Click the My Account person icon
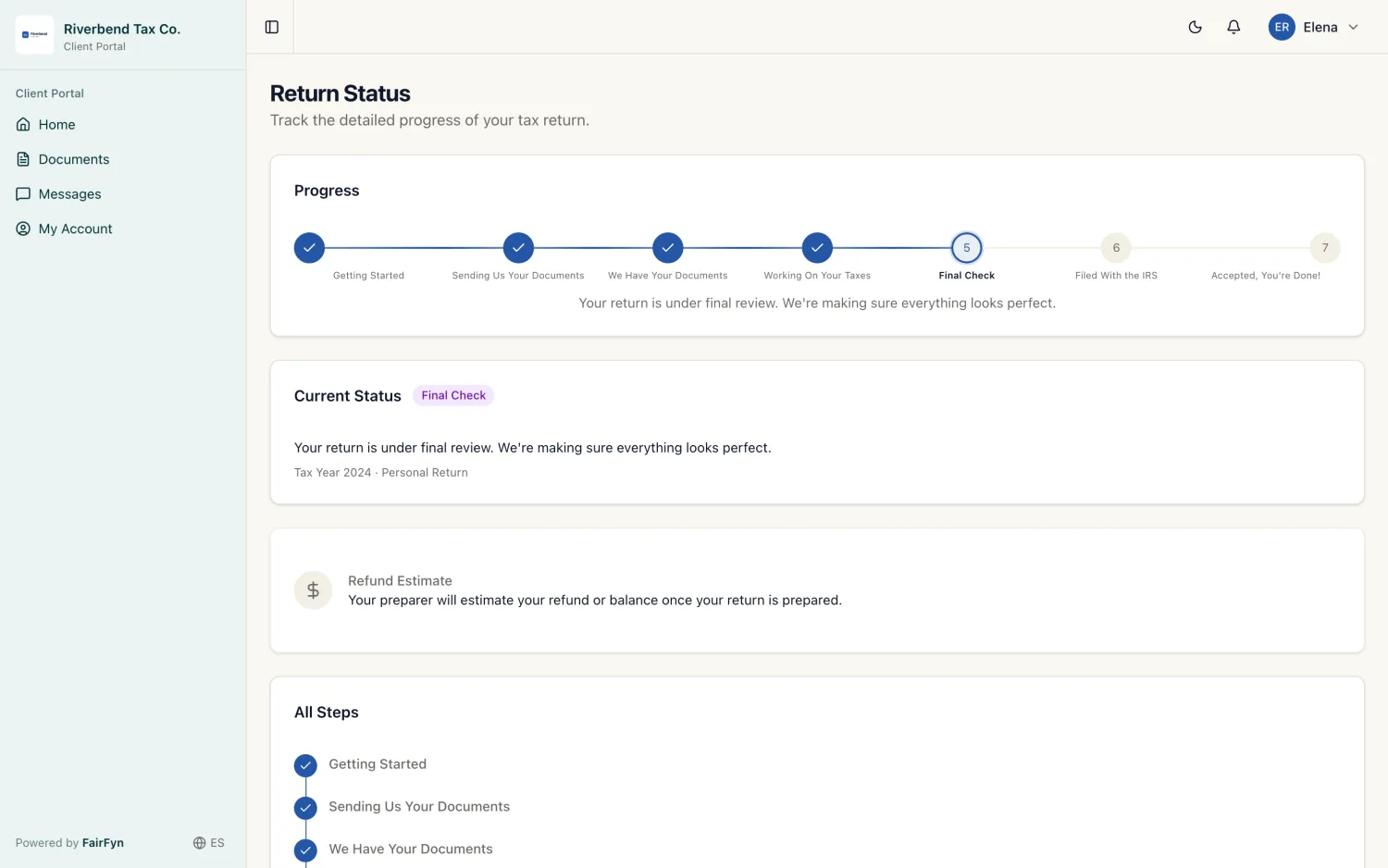 coord(23,229)
